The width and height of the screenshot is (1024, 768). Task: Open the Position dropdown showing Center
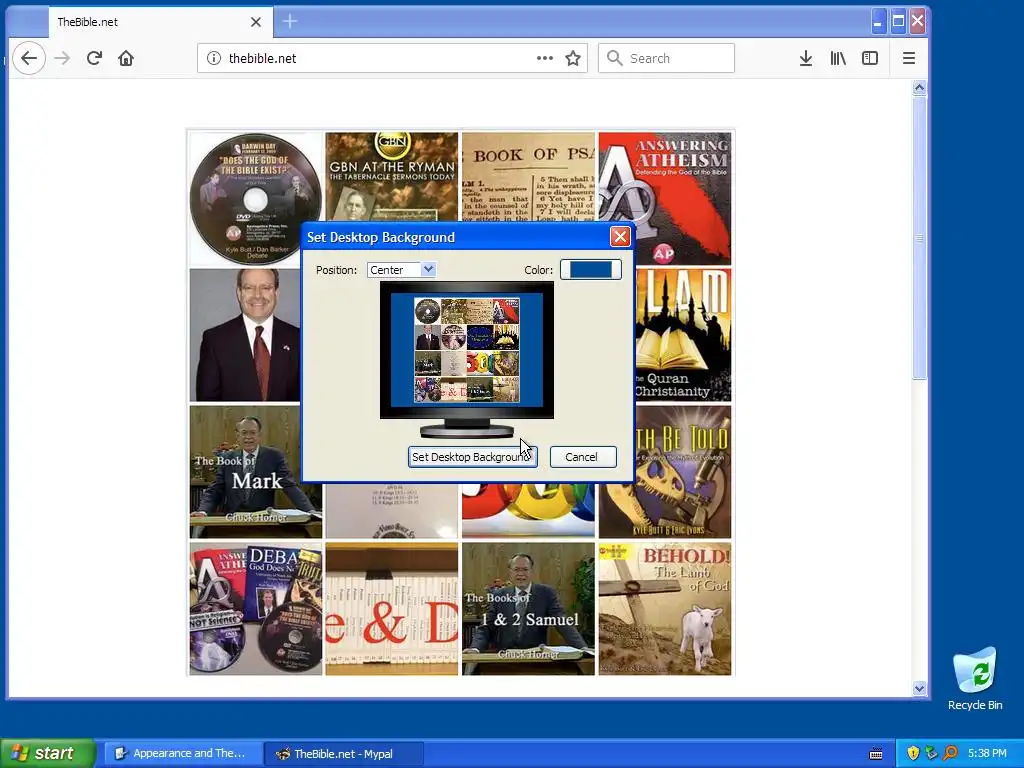(x=401, y=270)
